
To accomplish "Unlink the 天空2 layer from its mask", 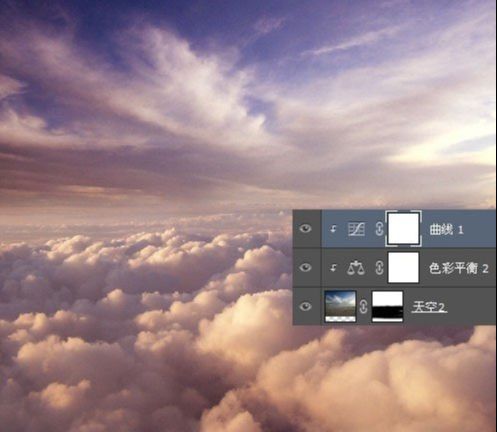I will [x=363, y=307].
